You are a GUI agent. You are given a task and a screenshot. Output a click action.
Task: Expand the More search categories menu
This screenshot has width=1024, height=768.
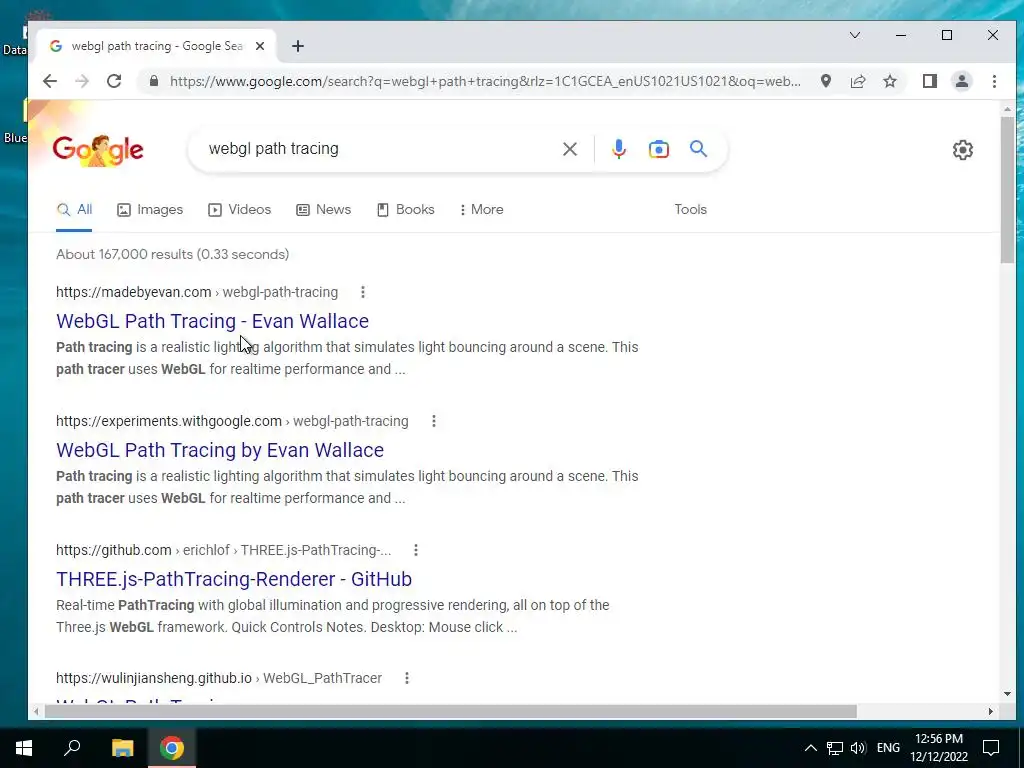click(x=481, y=210)
